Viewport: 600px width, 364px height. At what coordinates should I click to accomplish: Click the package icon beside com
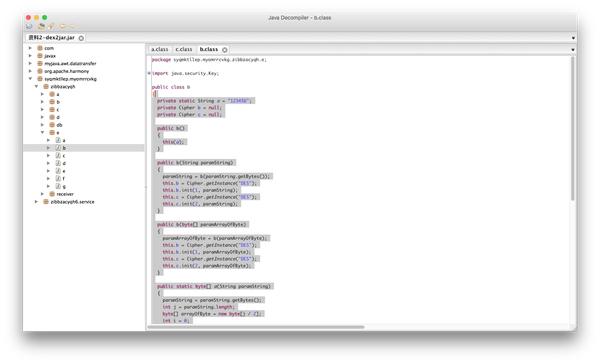tap(40, 48)
